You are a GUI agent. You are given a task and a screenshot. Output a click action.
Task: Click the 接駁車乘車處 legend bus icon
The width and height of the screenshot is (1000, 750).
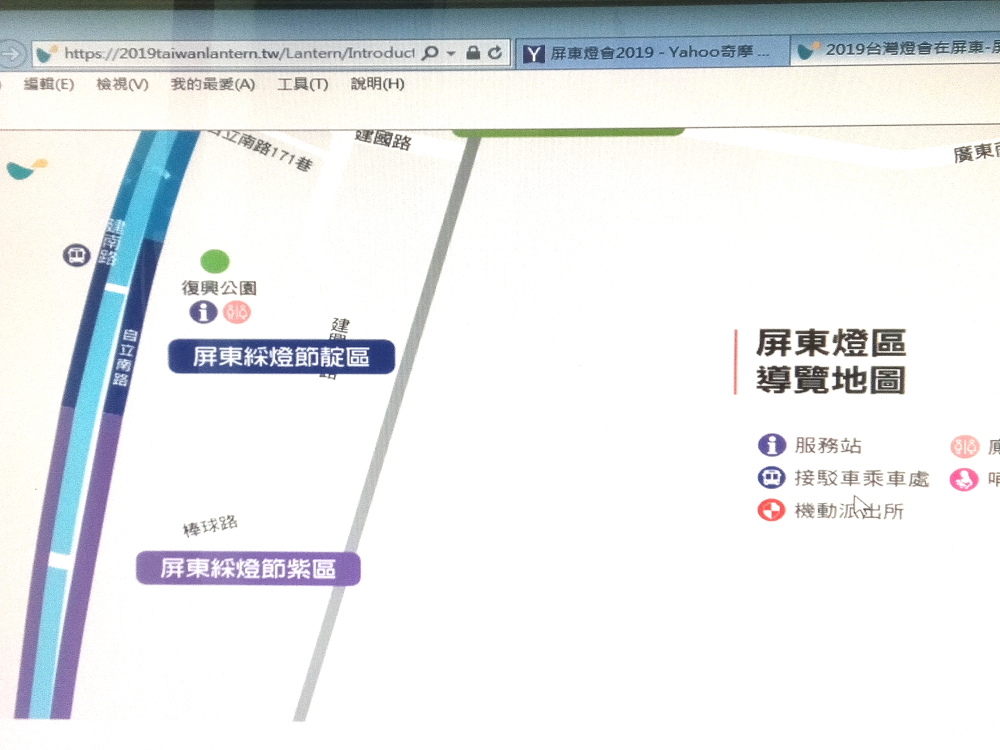pyautogui.click(x=771, y=478)
